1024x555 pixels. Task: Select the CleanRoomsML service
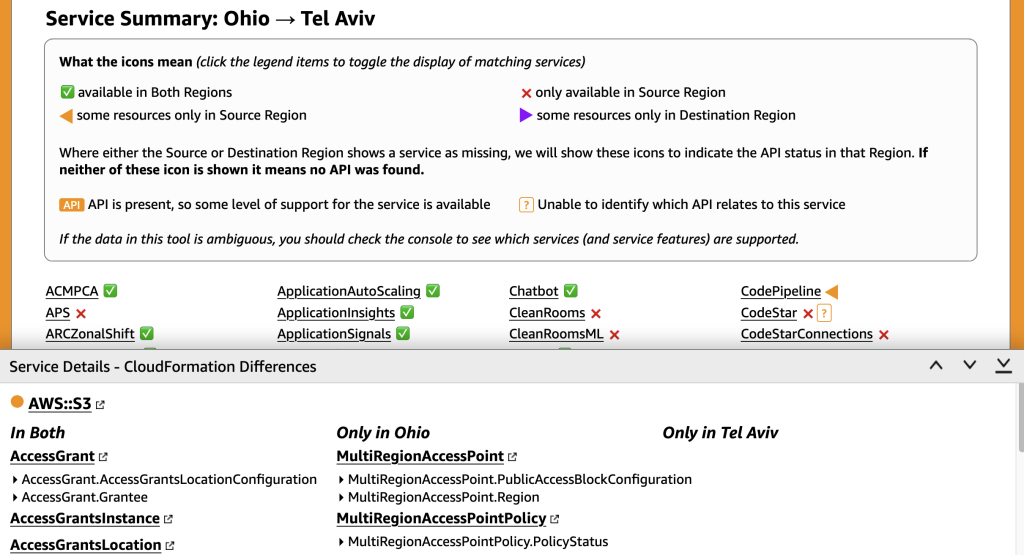point(556,334)
